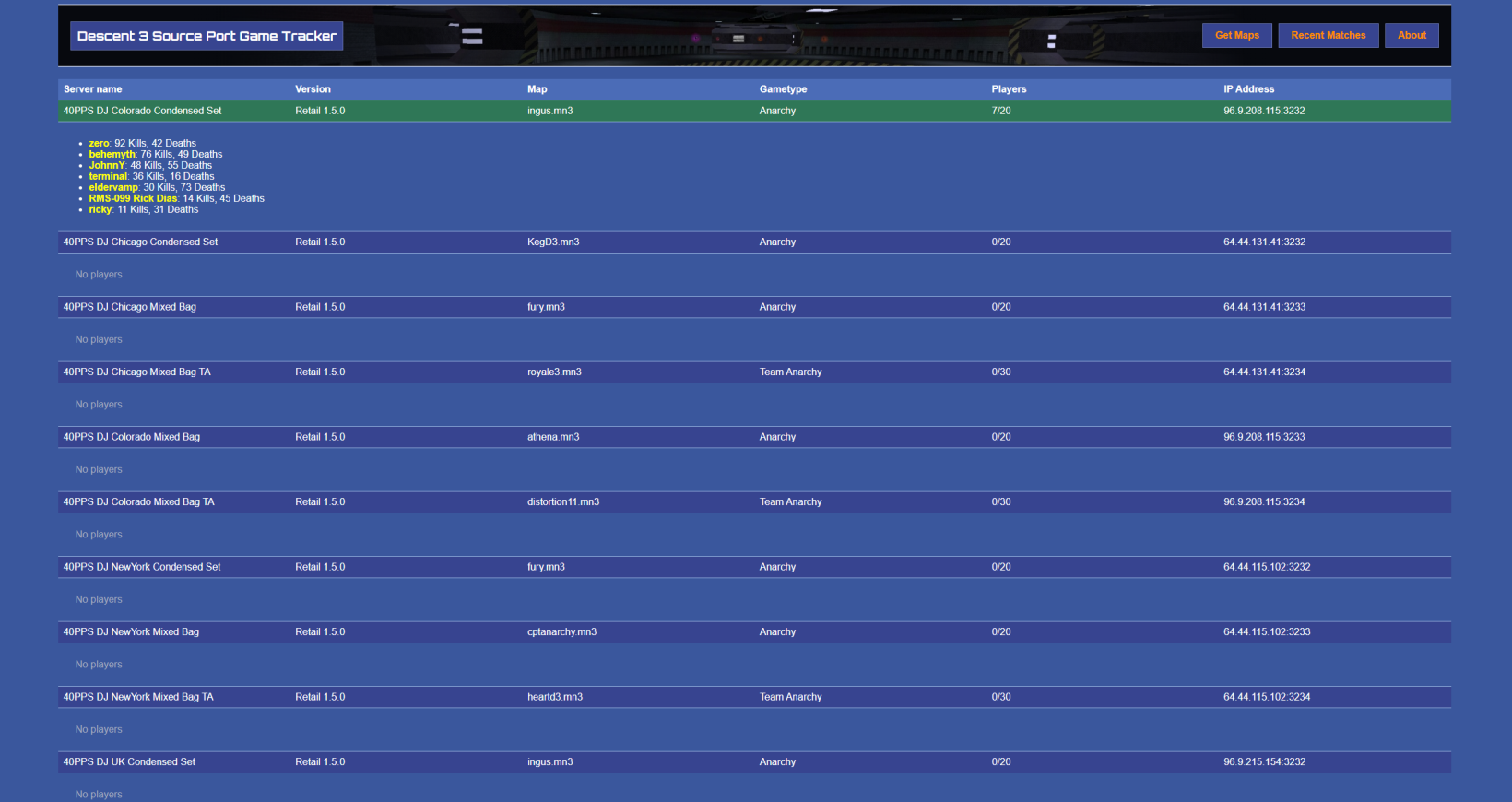This screenshot has height=802, width=1512.
Task: Click the Map column header
Action: coord(537,89)
